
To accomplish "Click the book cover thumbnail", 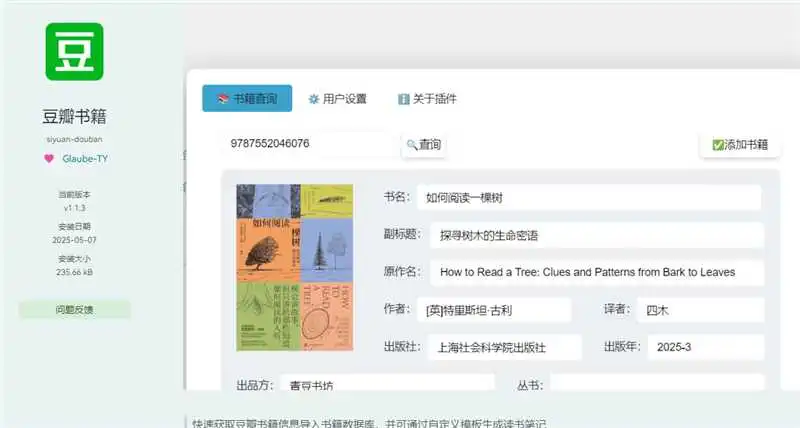I will pos(294,267).
